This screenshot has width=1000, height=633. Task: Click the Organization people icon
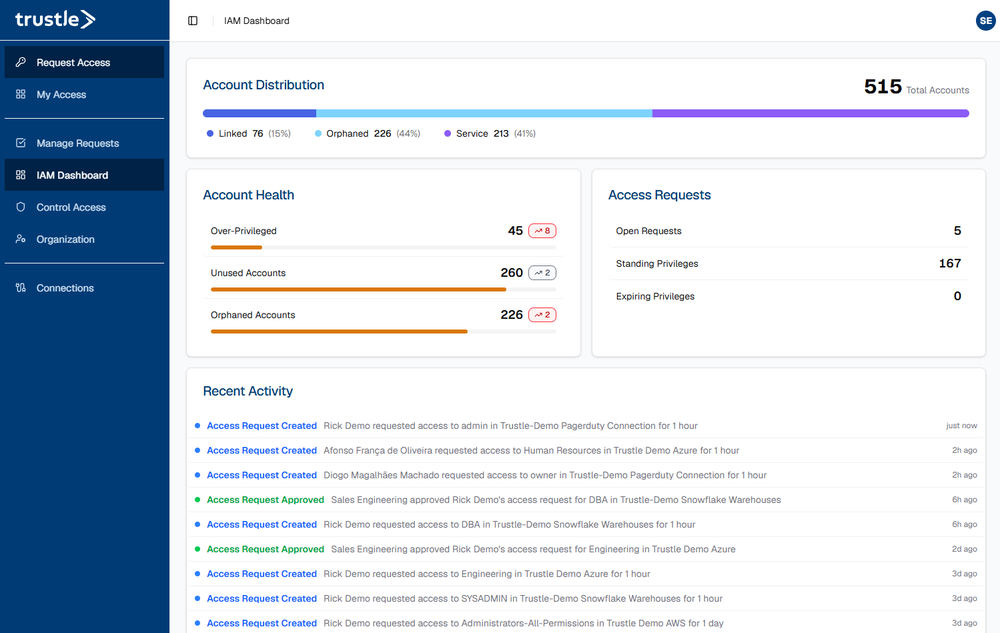pos(19,239)
